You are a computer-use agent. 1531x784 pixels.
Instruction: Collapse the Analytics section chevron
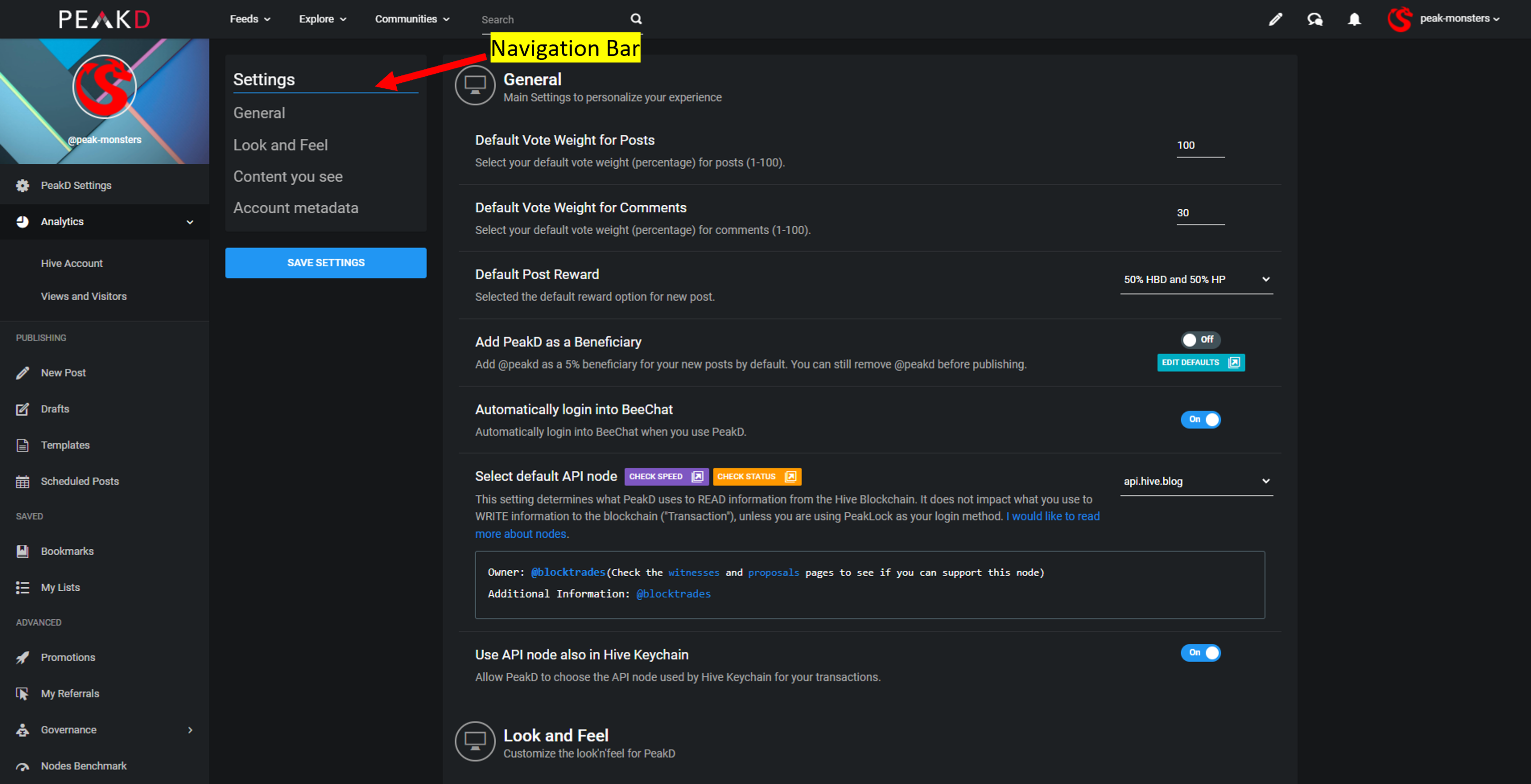(x=190, y=222)
